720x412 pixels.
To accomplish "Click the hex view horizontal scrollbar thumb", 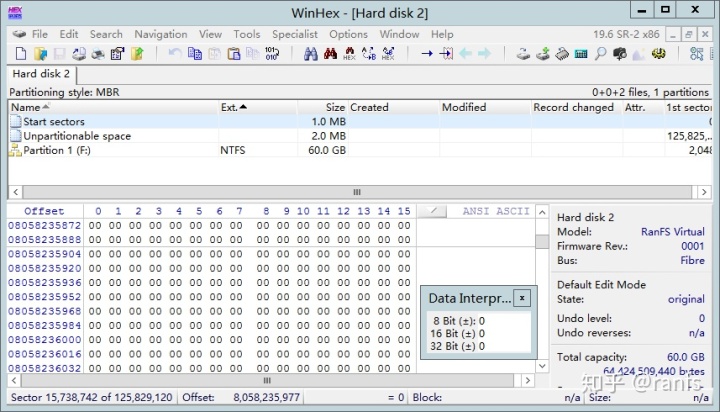I will (x=267, y=381).
